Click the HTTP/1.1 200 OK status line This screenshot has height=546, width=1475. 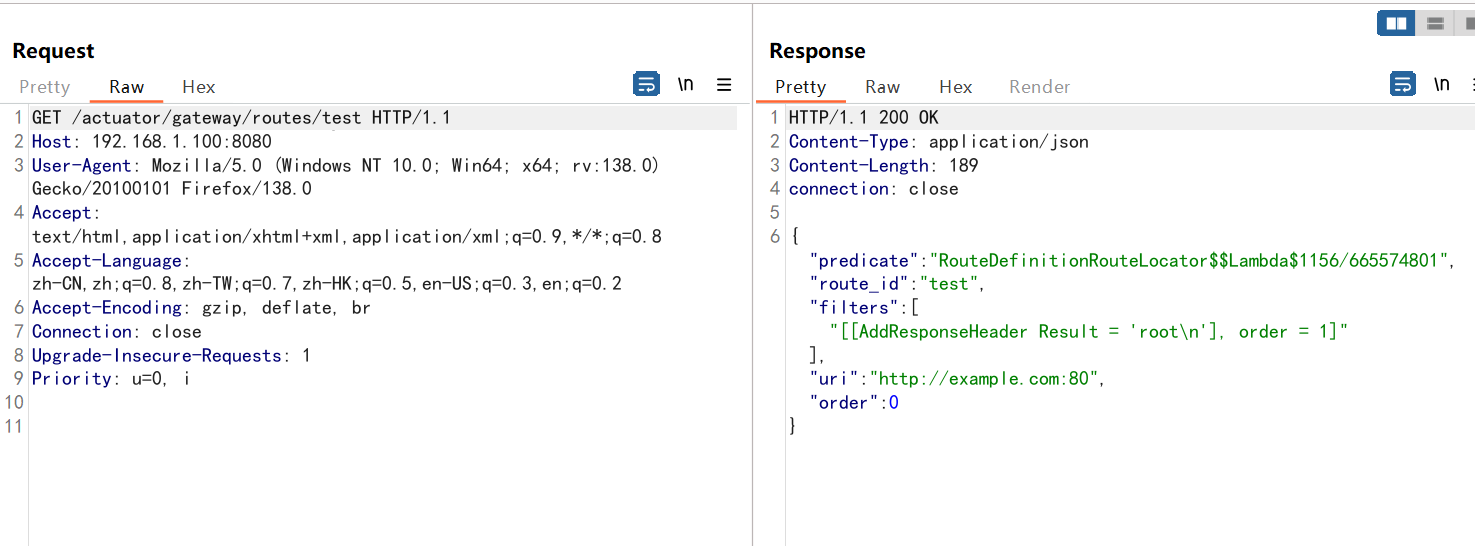863,118
